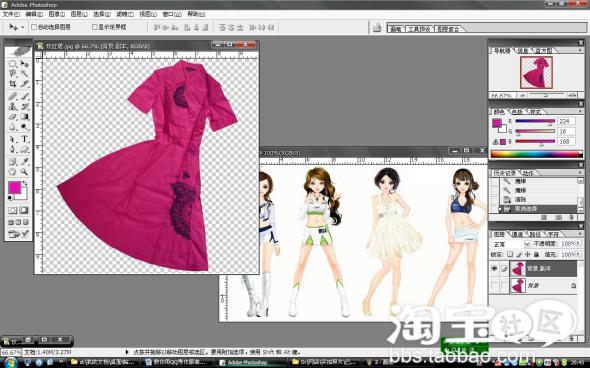
Task: Toggle lock all in Layers panel
Action: click(536, 254)
